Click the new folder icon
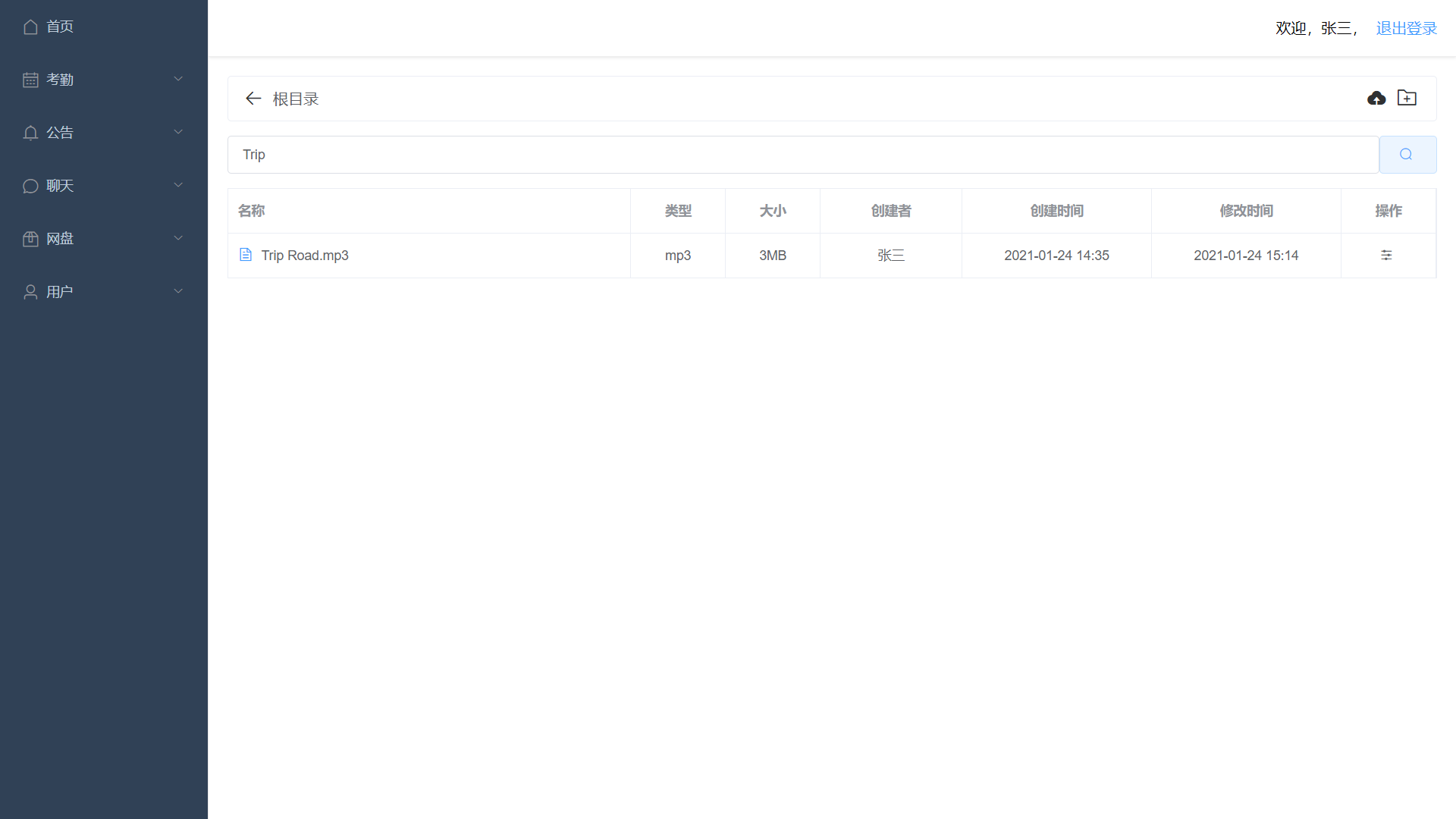 [x=1407, y=98]
